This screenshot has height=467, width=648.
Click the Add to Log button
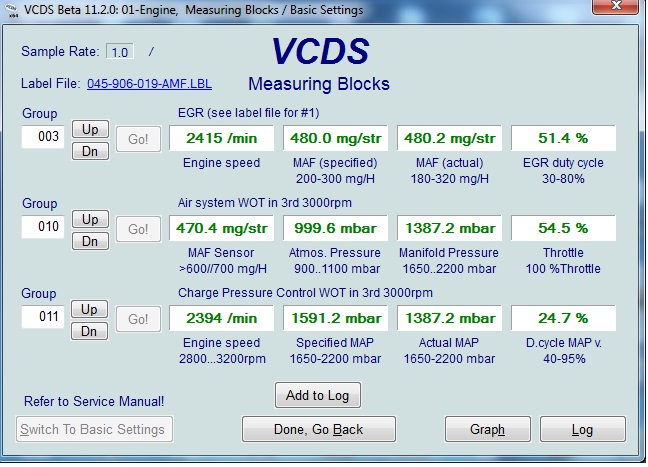pos(317,396)
